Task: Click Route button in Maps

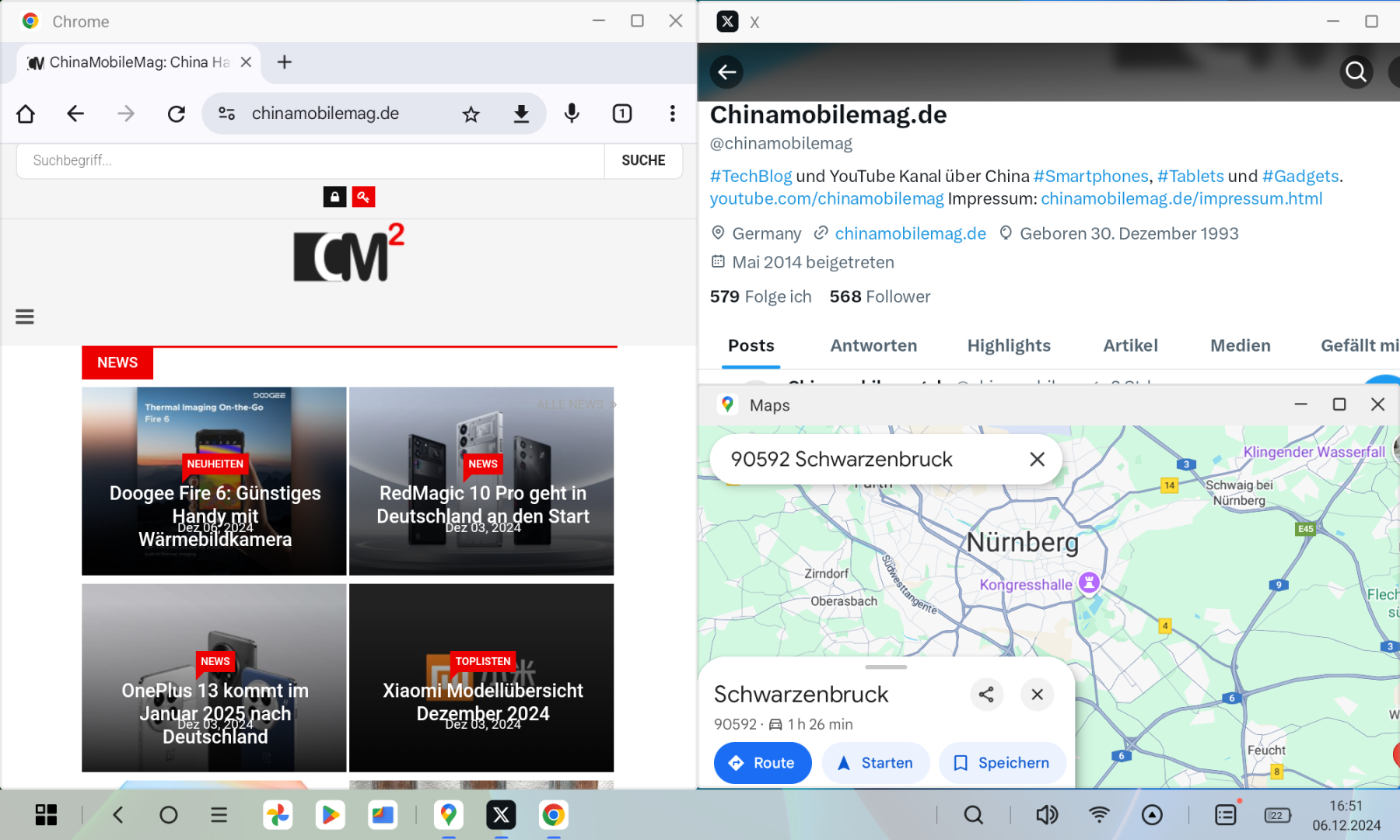Action: (x=762, y=763)
